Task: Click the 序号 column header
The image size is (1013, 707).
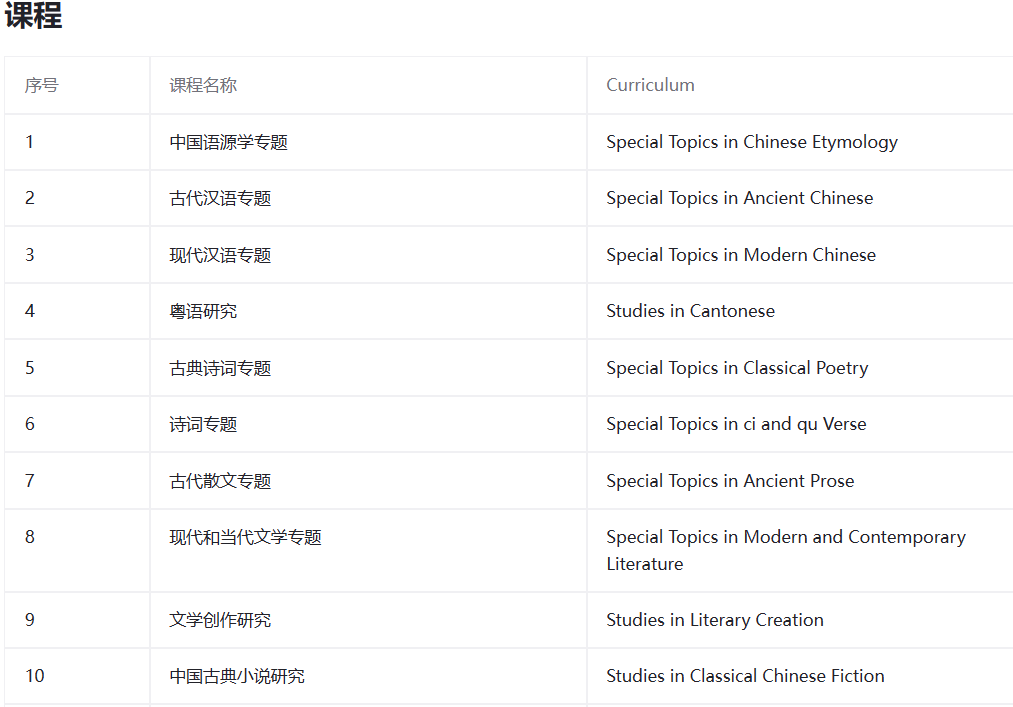Action: pyautogui.click(x=42, y=86)
